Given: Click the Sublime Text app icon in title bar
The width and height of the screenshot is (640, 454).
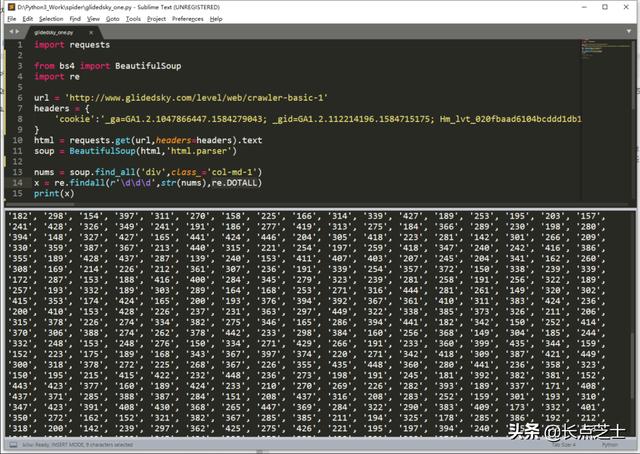Looking at the screenshot, I should [x=11, y=7].
